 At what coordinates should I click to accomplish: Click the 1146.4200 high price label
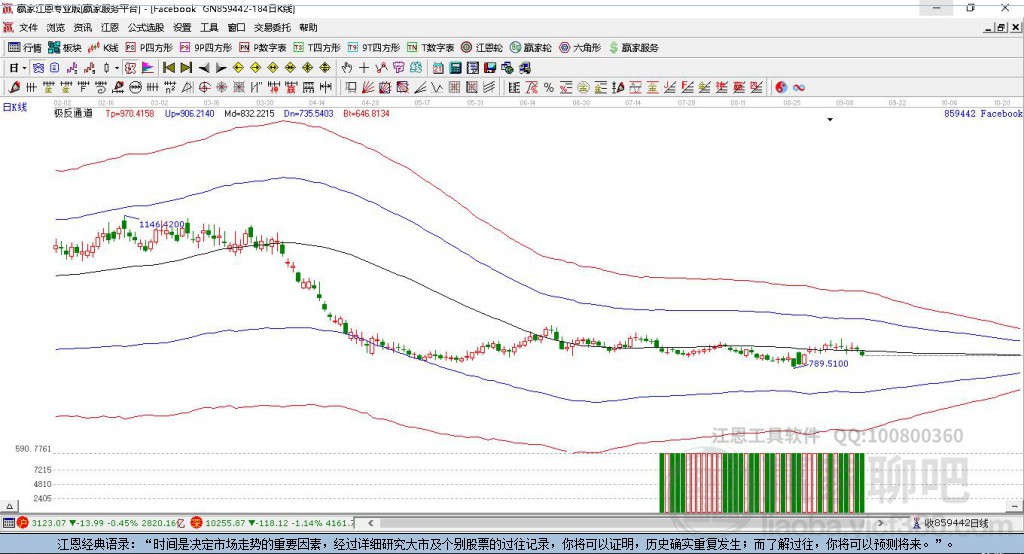click(162, 224)
